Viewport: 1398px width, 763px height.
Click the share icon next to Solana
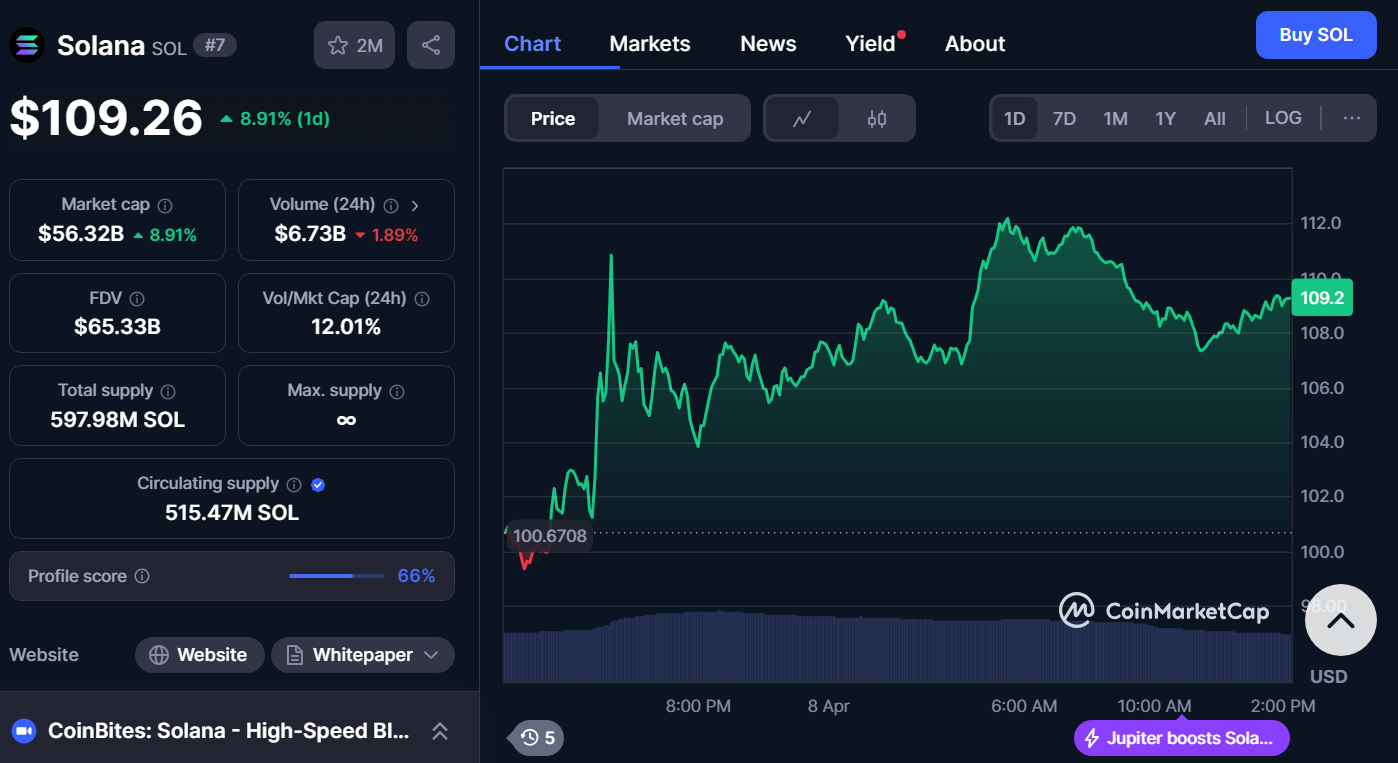point(431,45)
